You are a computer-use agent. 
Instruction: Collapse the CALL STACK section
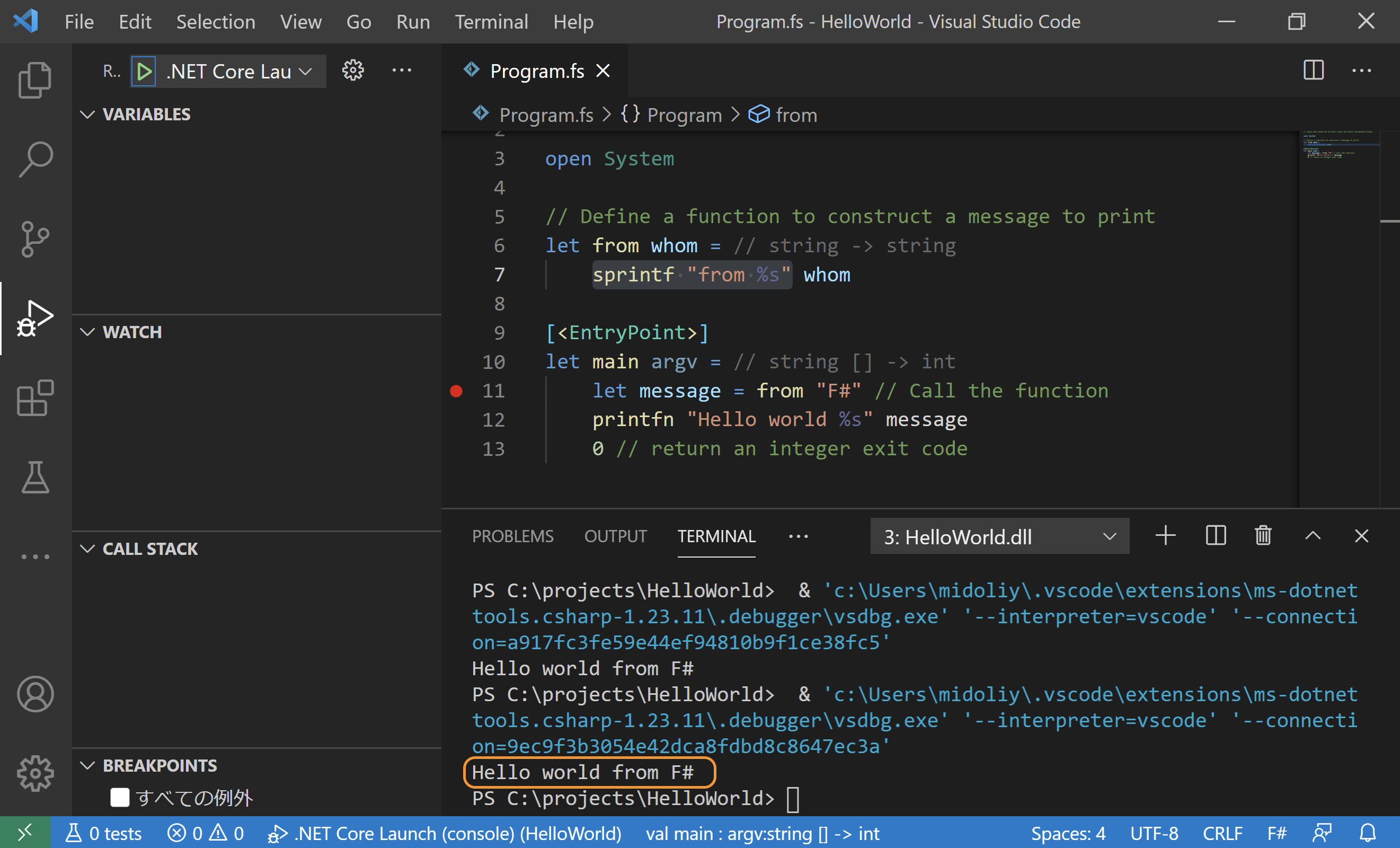87,549
